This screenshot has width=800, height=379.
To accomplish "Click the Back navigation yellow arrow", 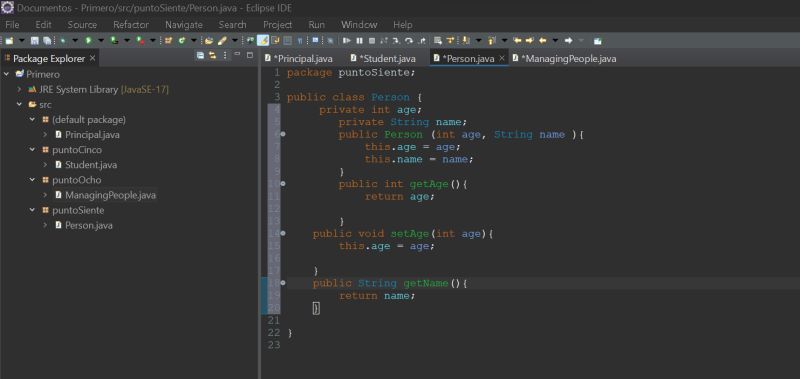I will click(x=542, y=40).
